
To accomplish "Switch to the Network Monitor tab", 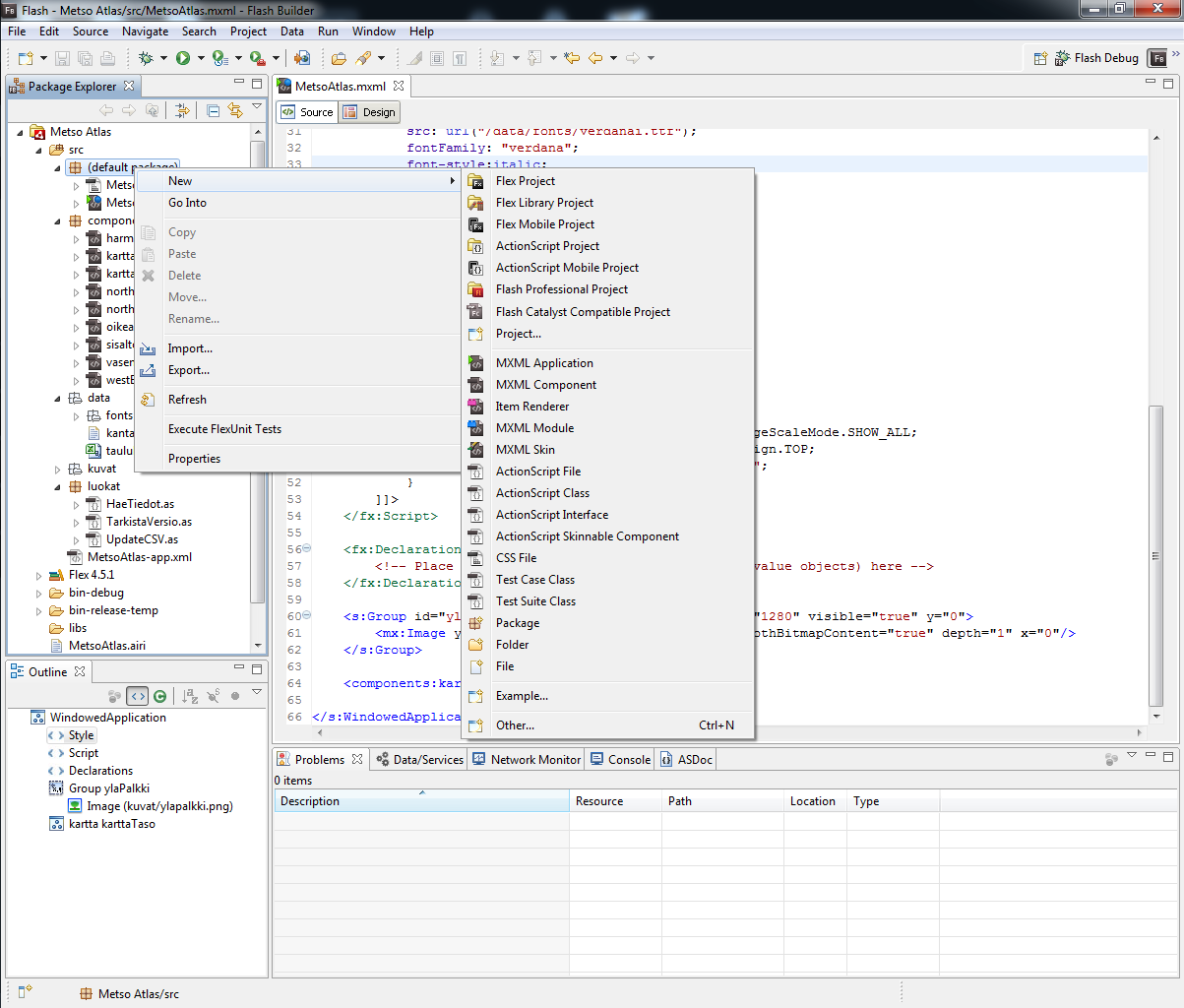I will click(x=527, y=760).
